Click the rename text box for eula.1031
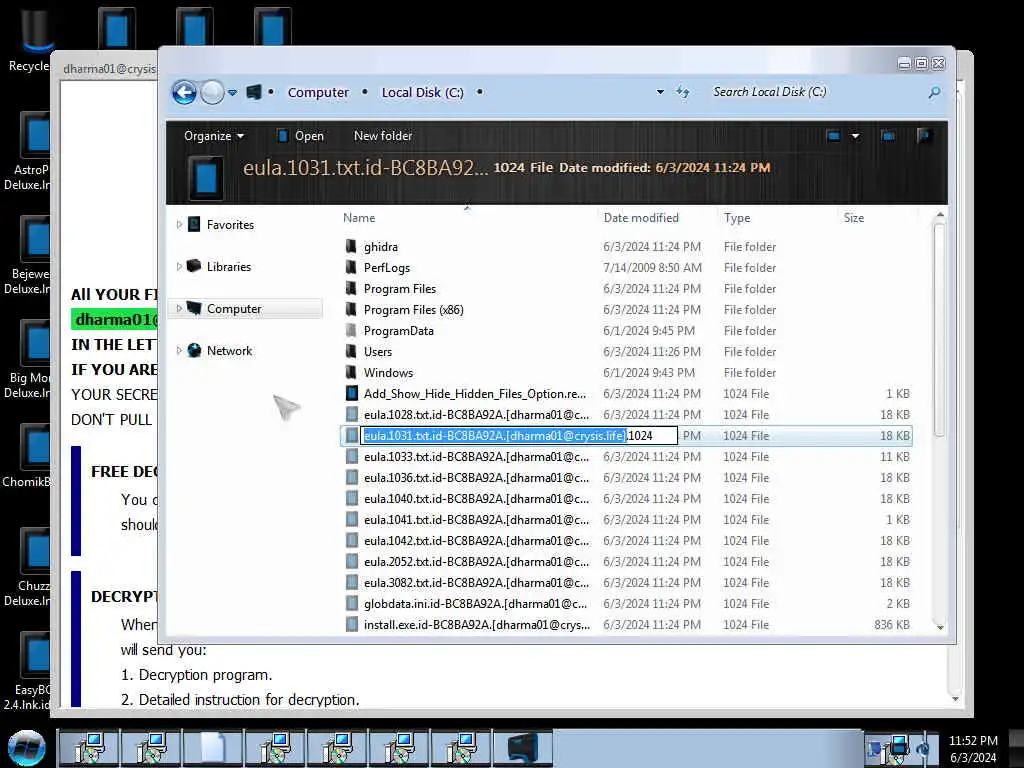 [519, 436]
